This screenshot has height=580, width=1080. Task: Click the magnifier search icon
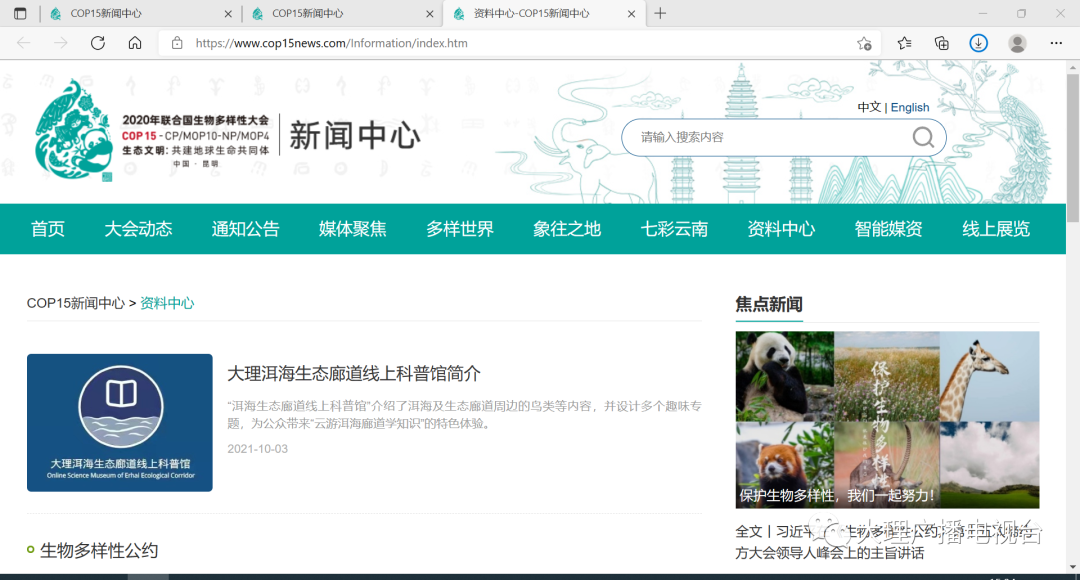(923, 137)
